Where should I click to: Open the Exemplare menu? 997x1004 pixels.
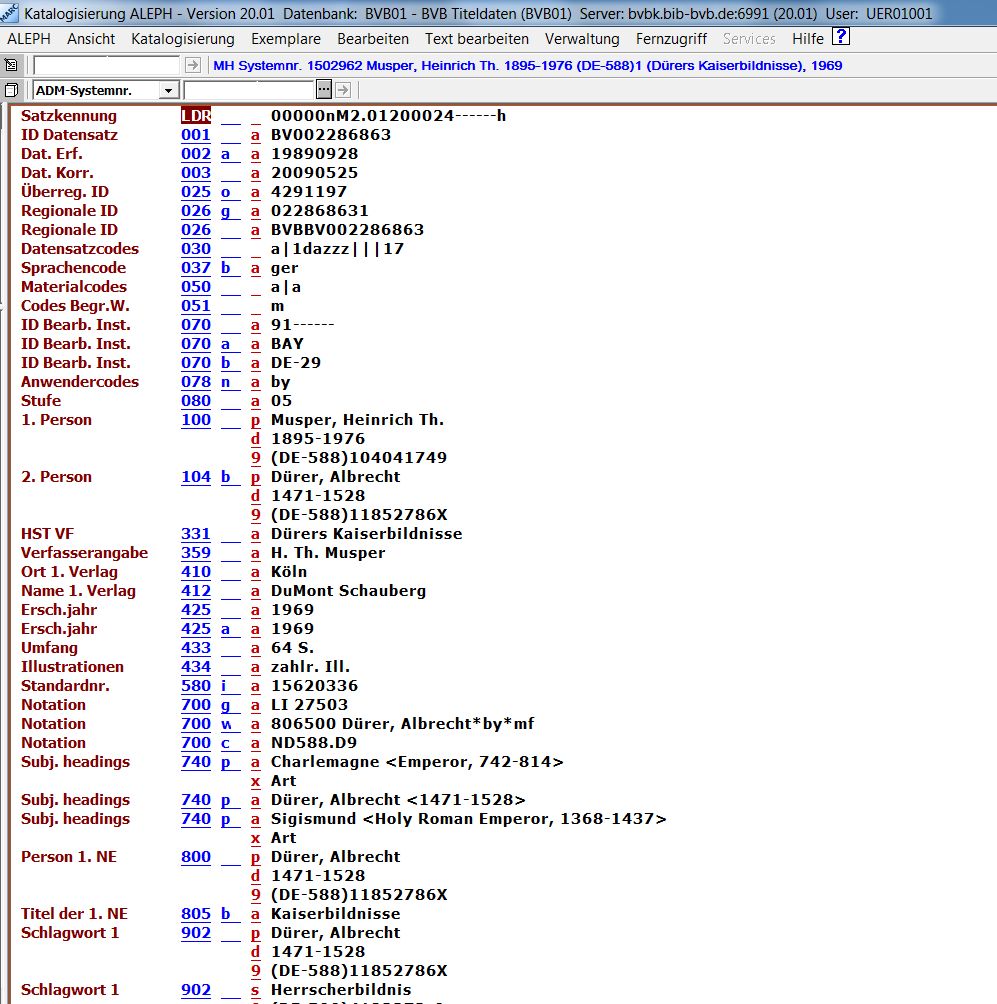tap(286, 39)
